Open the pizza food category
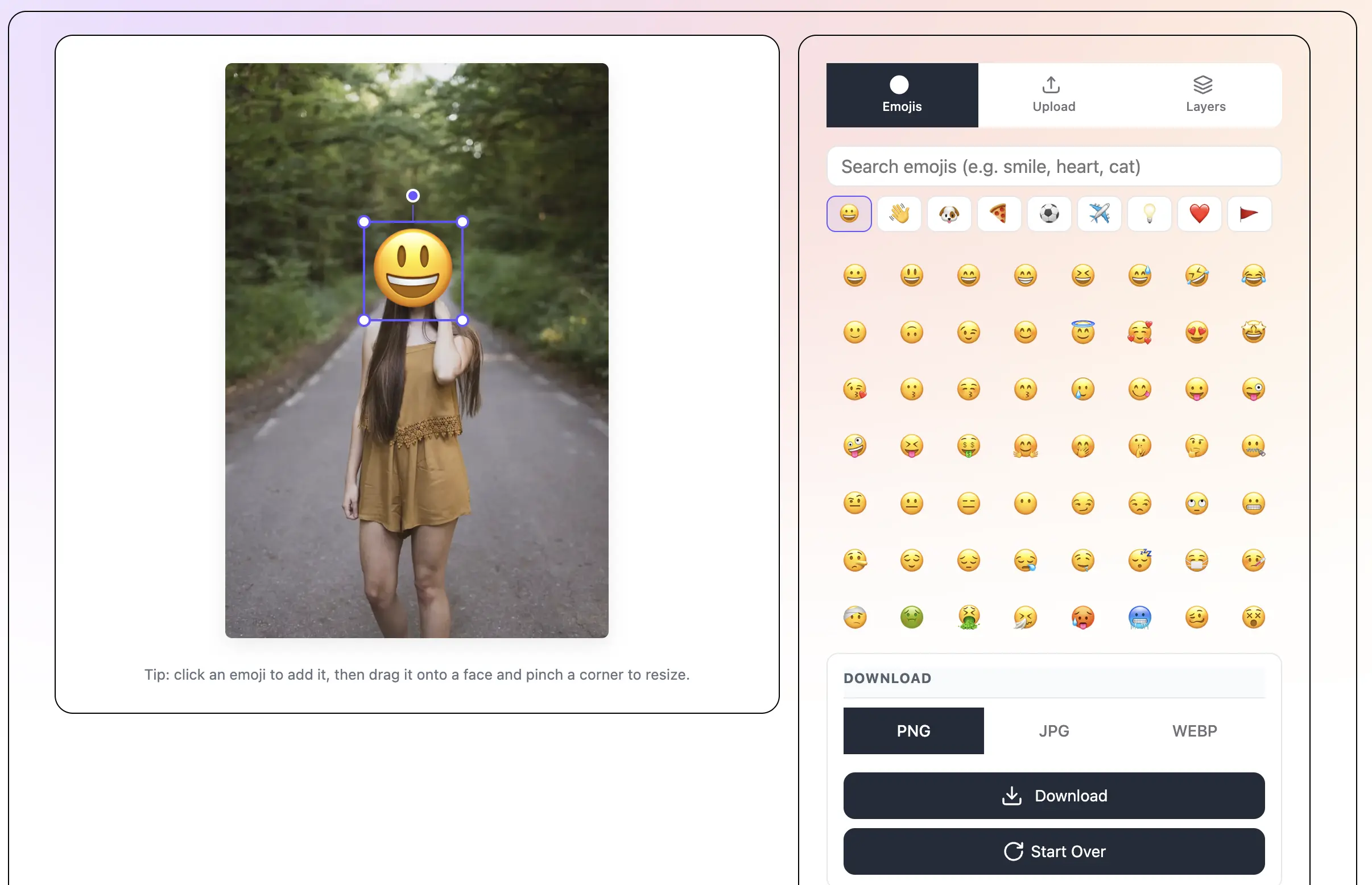The image size is (1372, 885). click(x=999, y=214)
